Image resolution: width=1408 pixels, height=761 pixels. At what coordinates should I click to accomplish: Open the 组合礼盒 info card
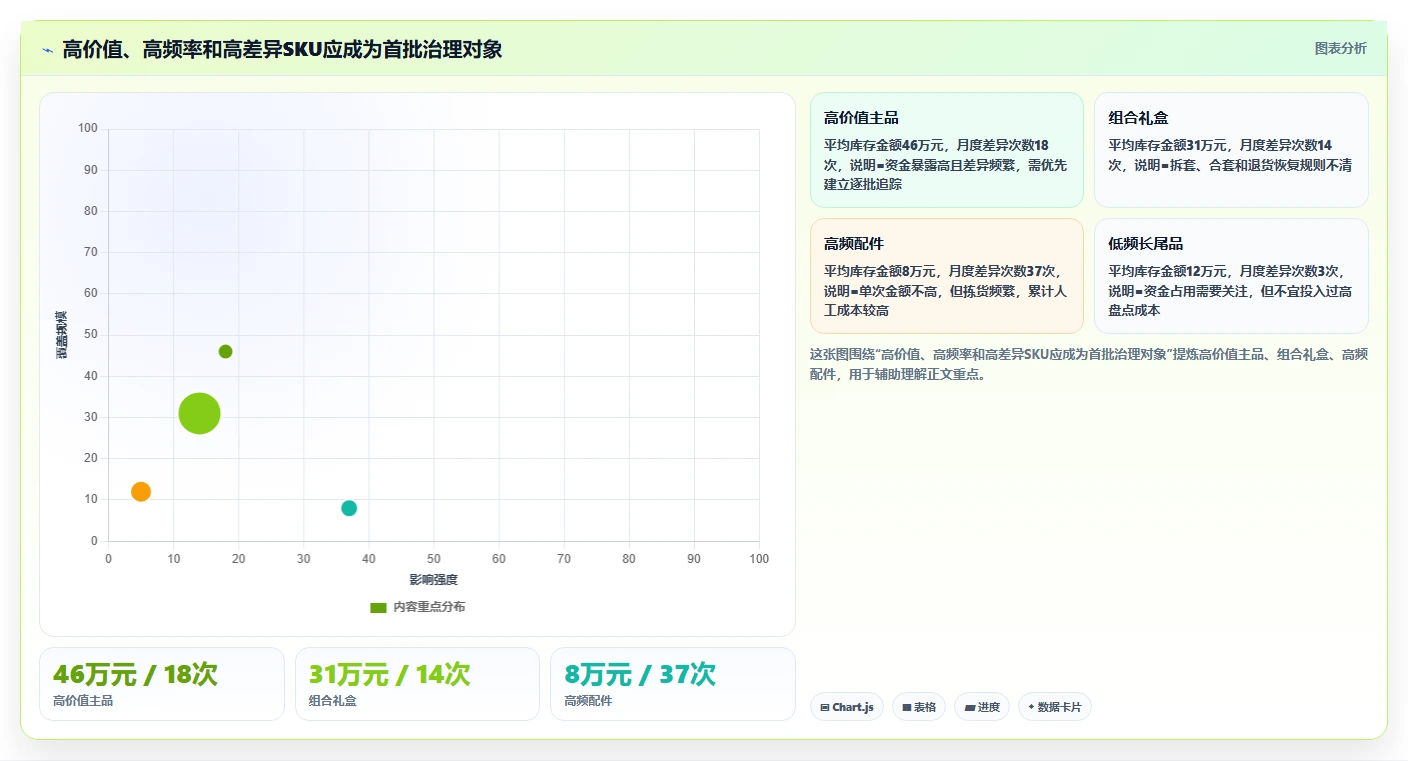[1231, 150]
